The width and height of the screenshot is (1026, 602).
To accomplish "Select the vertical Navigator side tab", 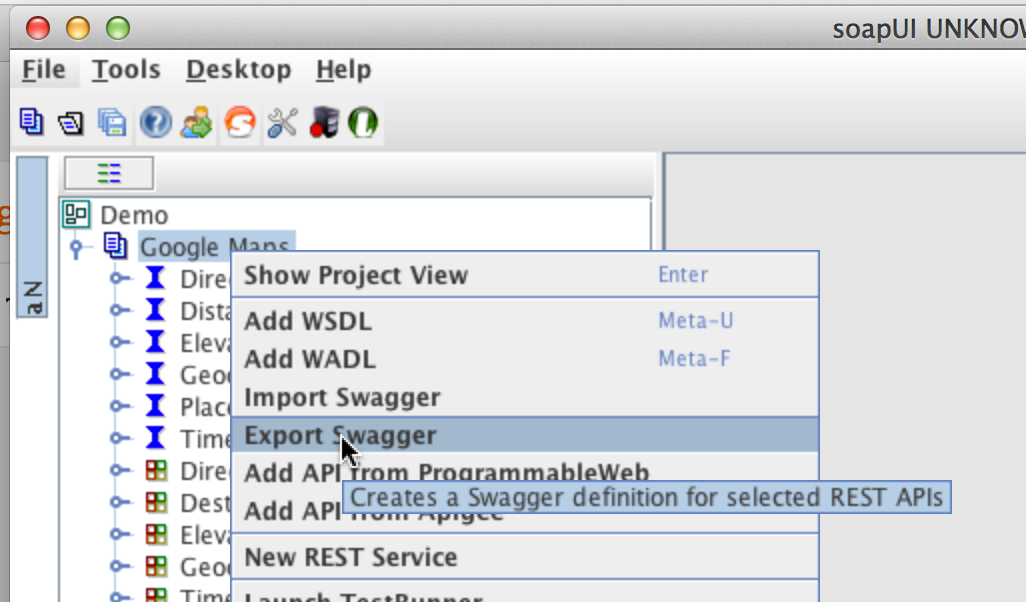I will 32,237.
